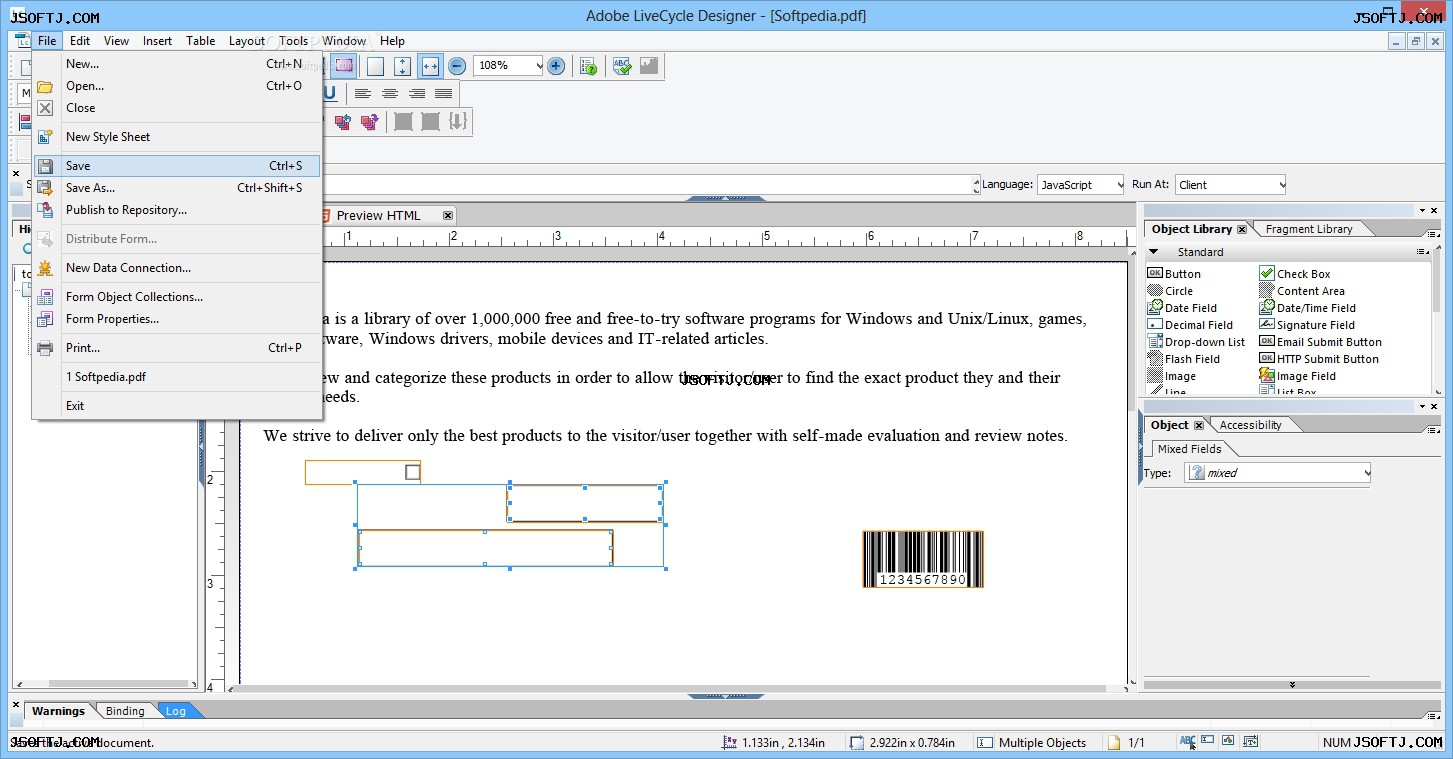Open Form Properties... from the menu
Screen dimensions: 1453x759
click(177, 319)
